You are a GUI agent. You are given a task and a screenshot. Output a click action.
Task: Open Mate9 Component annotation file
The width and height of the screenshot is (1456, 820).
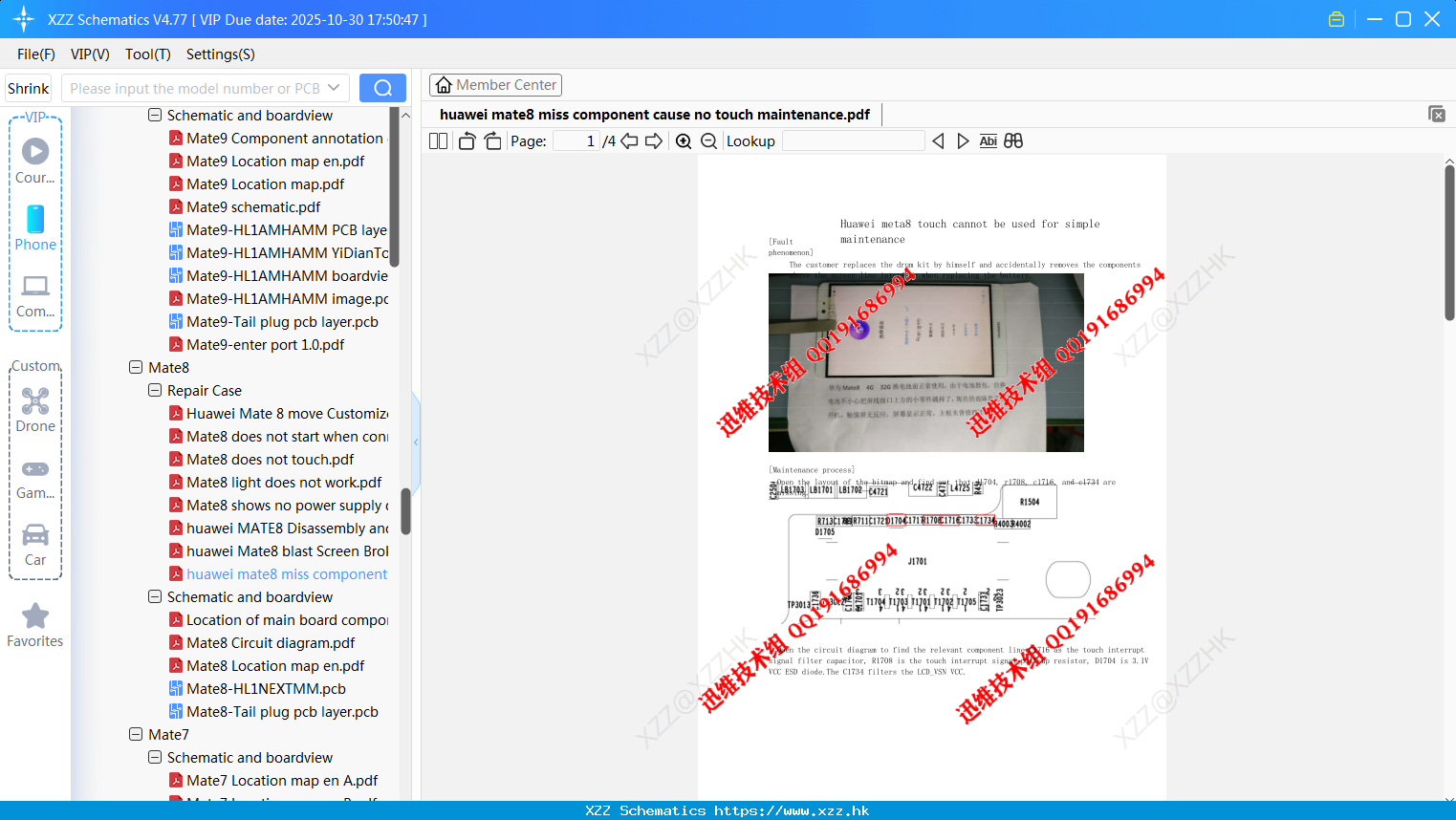coord(278,138)
